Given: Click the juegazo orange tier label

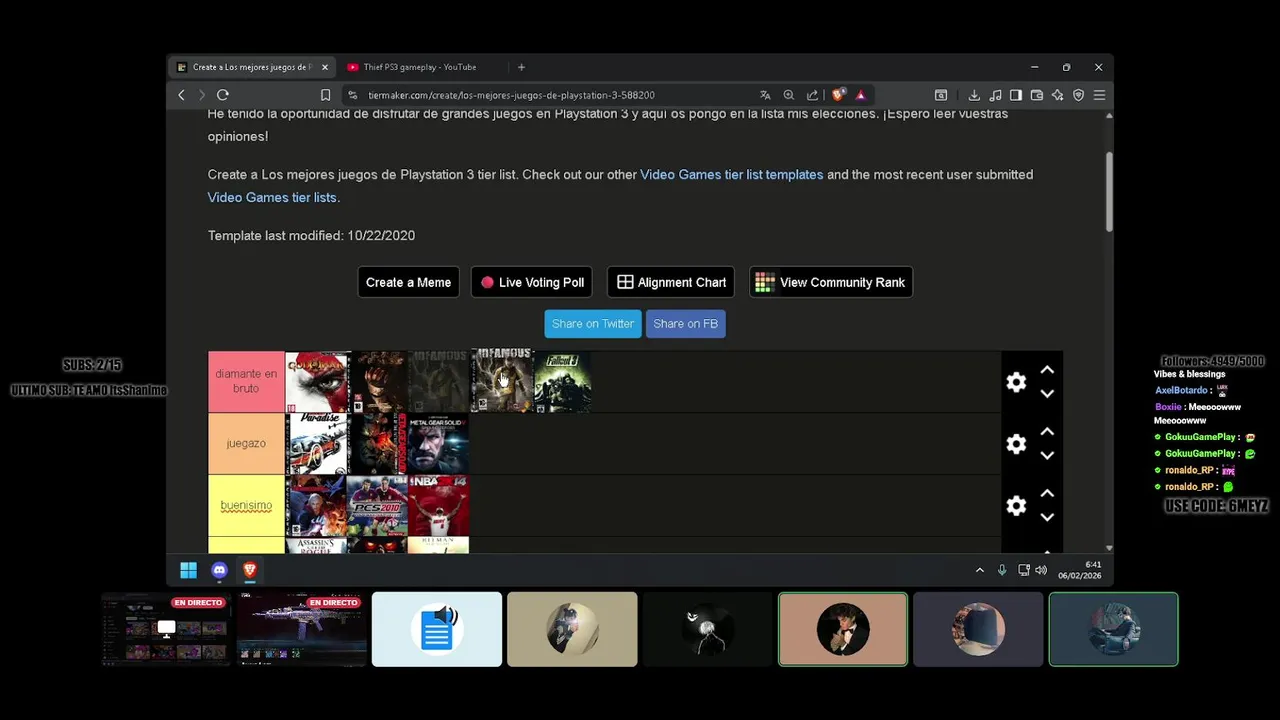Looking at the screenshot, I should (x=246, y=443).
